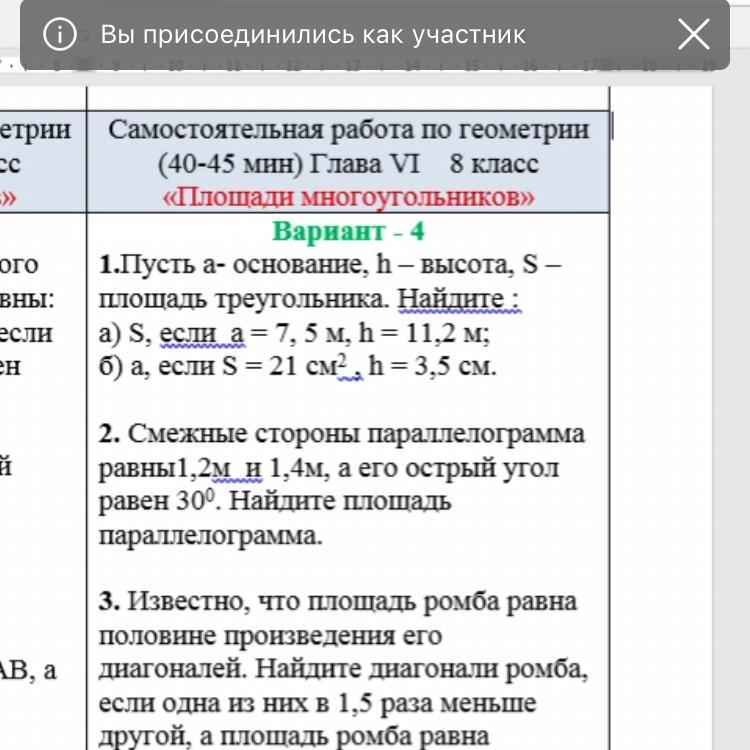Click the line "равен 30⁰. Найдите площадь"
The image size is (750, 750).
pos(275,501)
